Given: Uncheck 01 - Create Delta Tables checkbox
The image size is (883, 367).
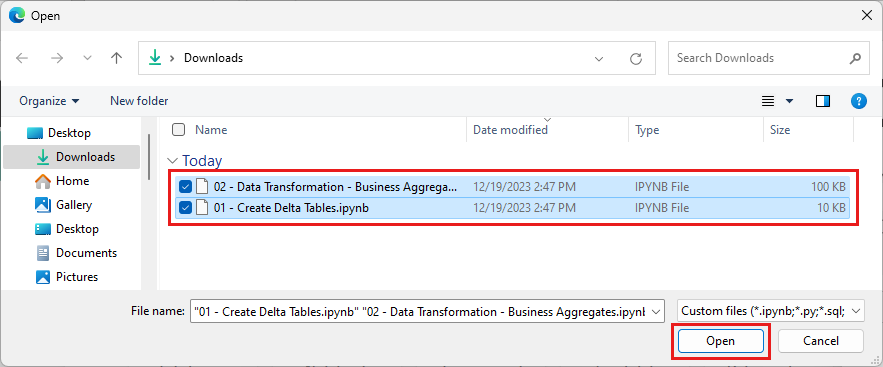Looking at the screenshot, I should click(185, 208).
